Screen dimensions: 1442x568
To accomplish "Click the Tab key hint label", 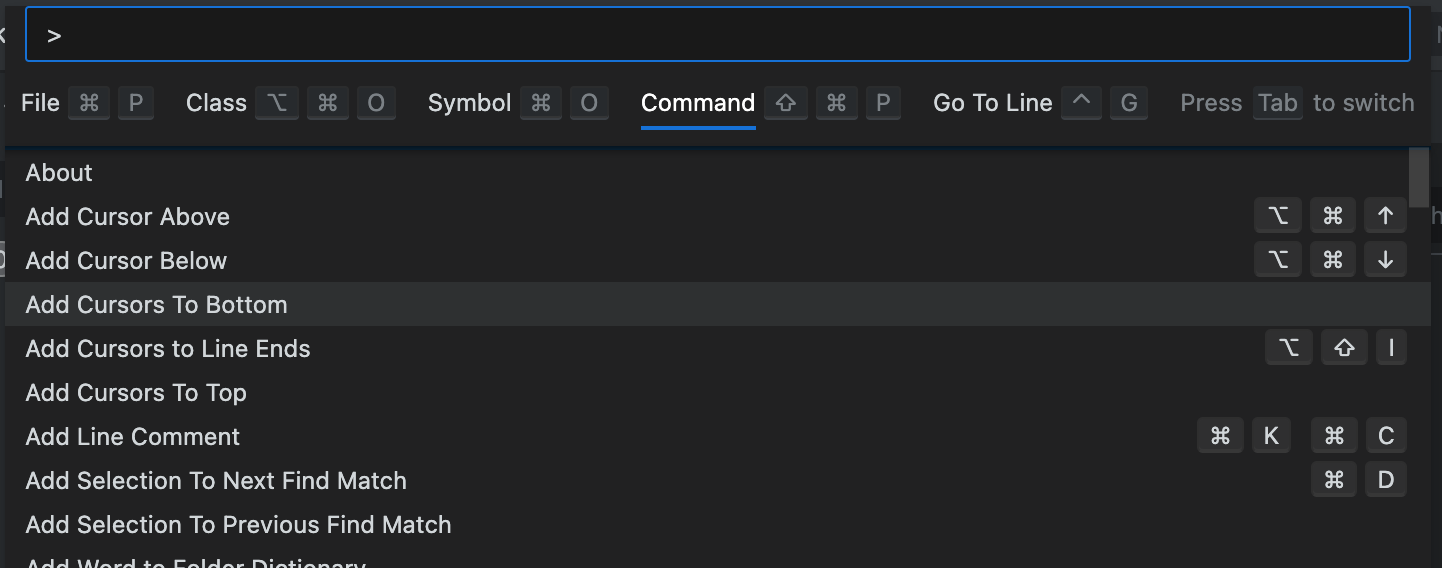I will click(x=1278, y=103).
